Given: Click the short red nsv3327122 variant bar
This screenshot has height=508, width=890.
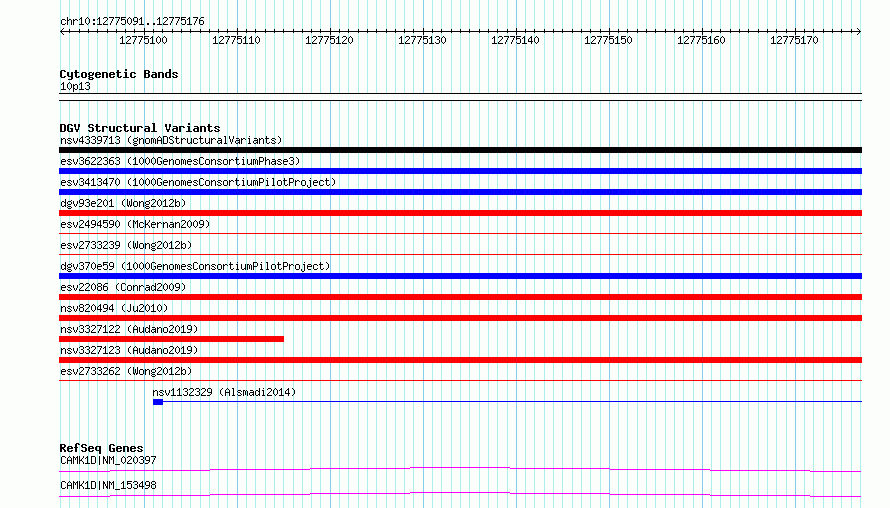Looking at the screenshot, I should pyautogui.click(x=171, y=339).
